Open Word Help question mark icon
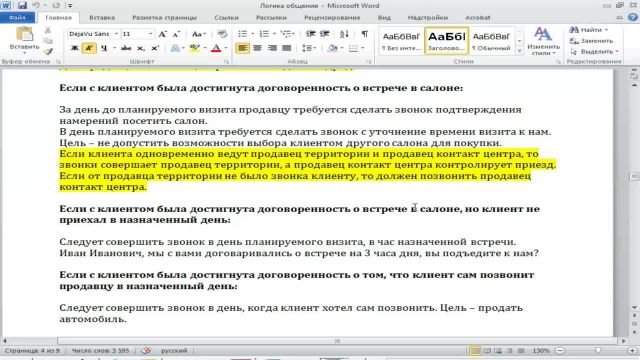The image size is (640, 360). coord(633,18)
